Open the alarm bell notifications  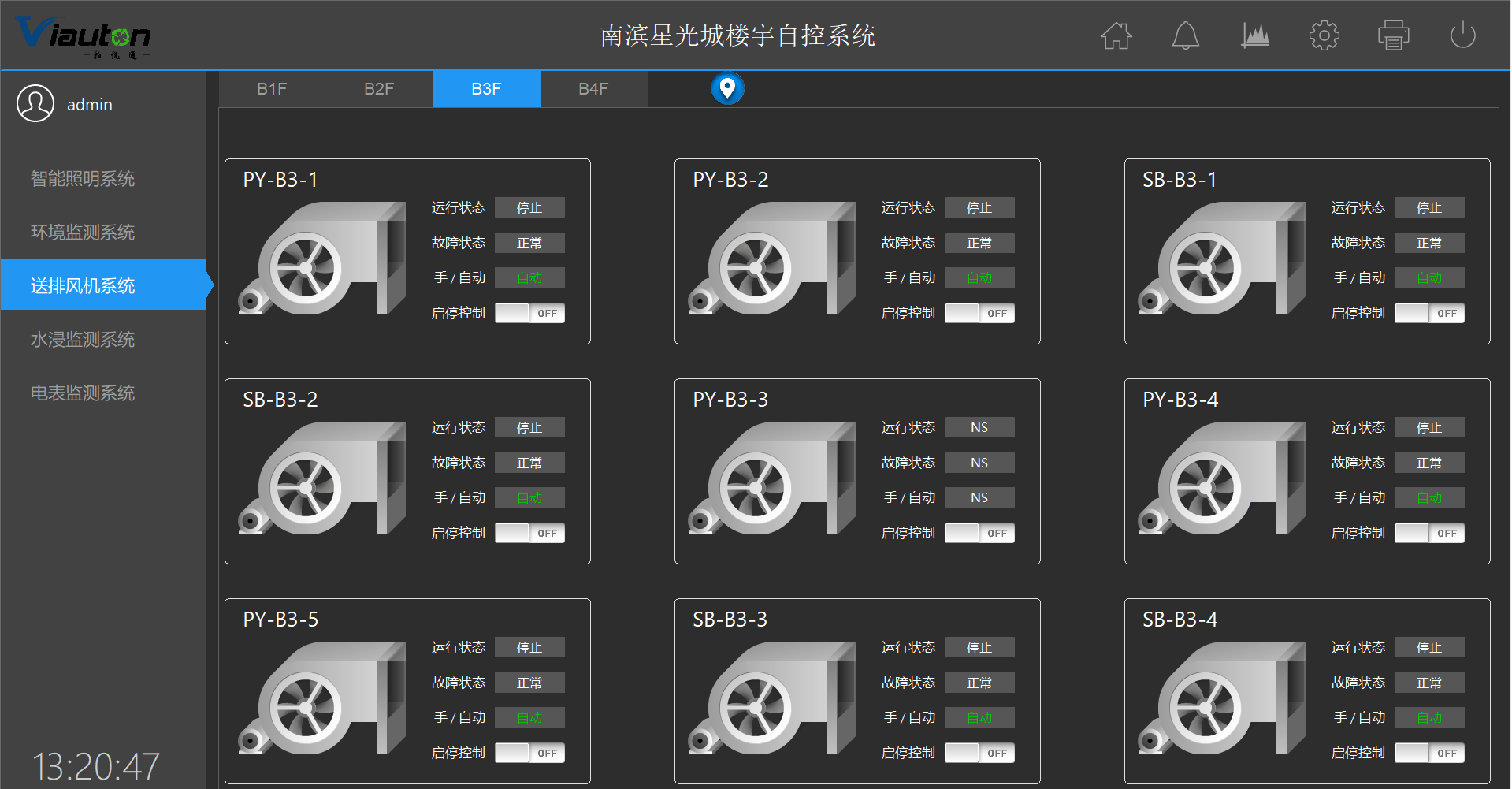click(1185, 35)
